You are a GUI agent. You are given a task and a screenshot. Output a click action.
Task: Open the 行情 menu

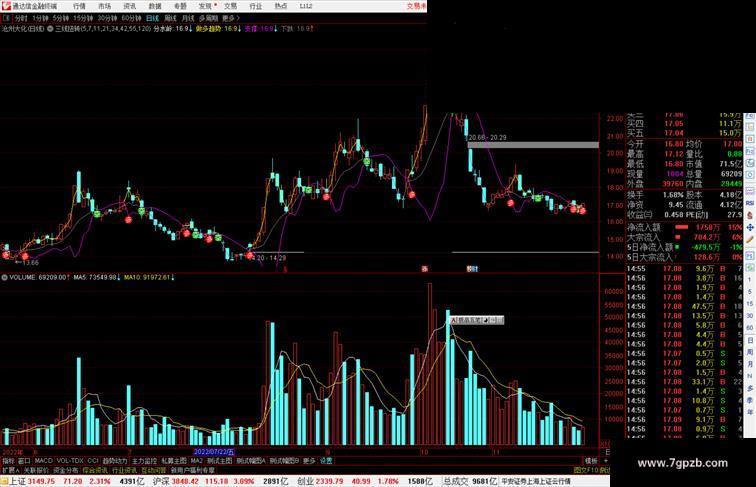click(x=79, y=6)
